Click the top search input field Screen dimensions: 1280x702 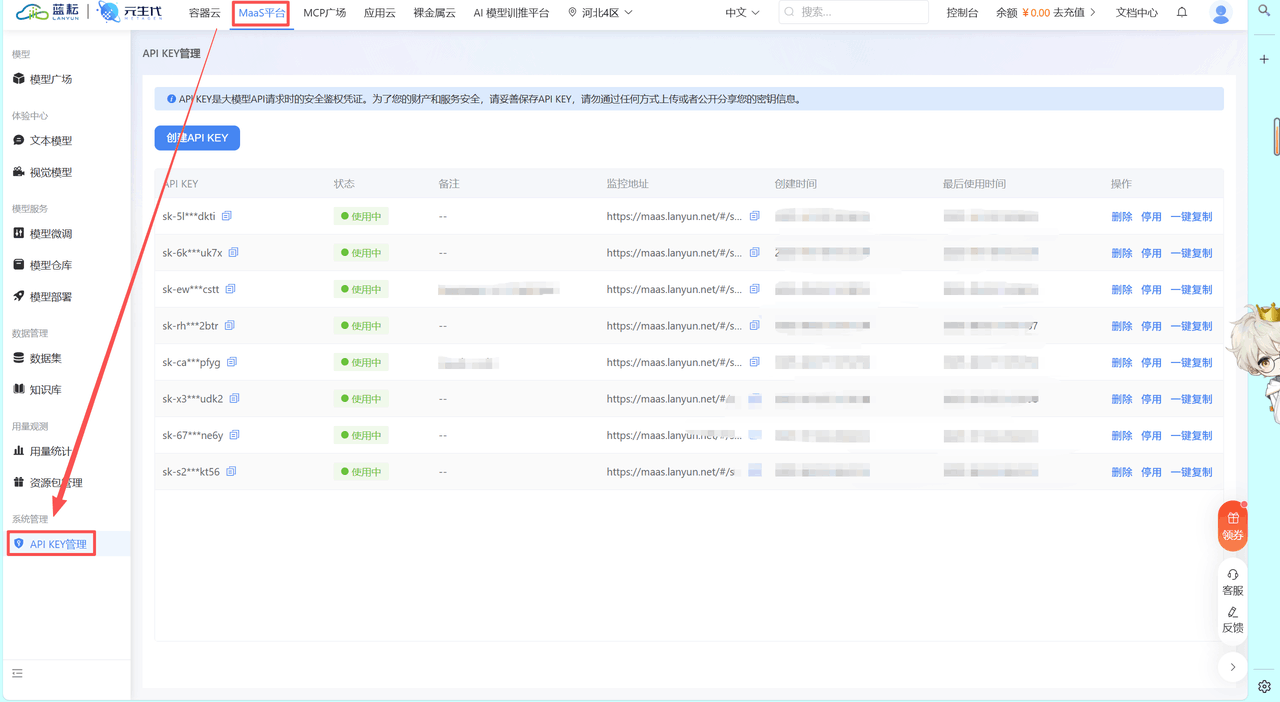tap(853, 13)
